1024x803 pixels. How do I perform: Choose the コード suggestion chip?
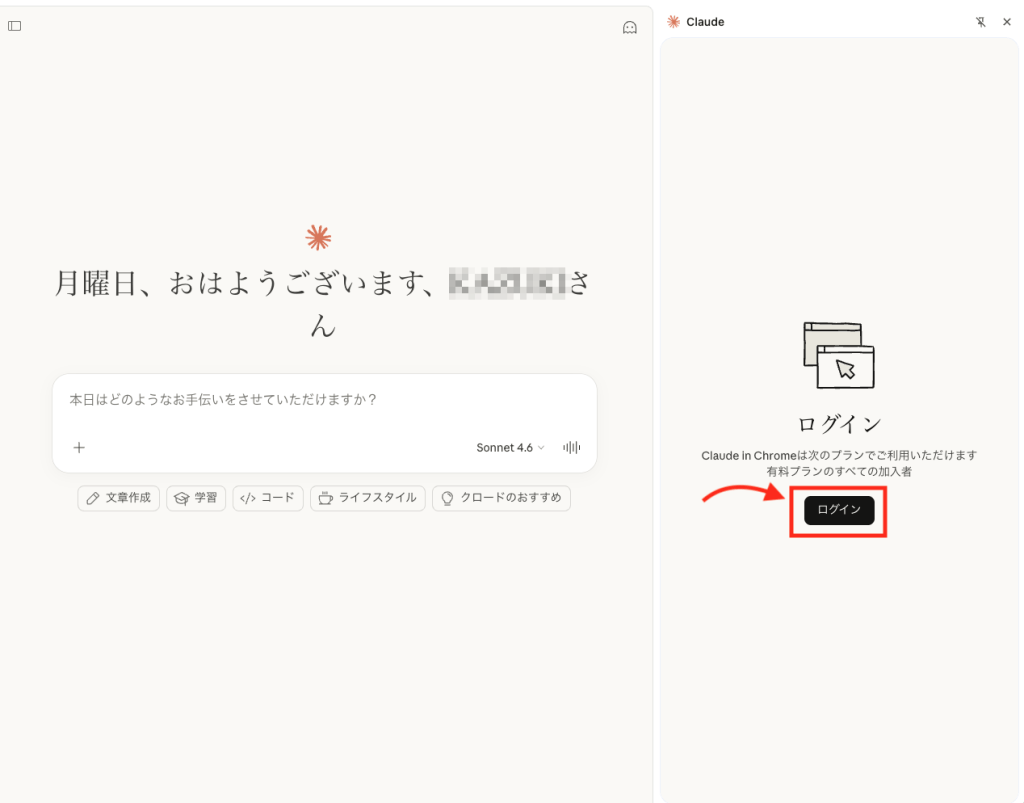coord(268,498)
